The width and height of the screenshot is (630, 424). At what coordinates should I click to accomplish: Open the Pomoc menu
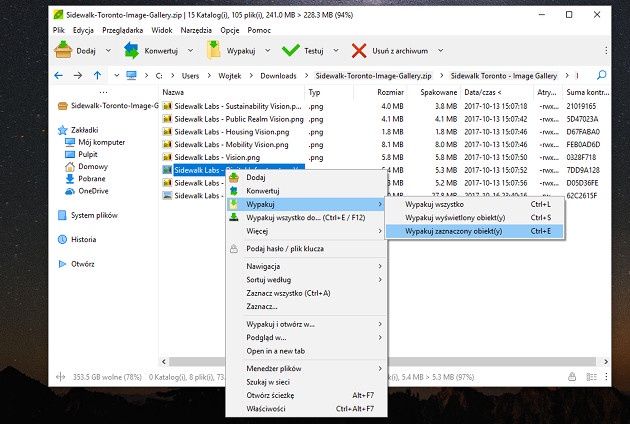[259, 30]
